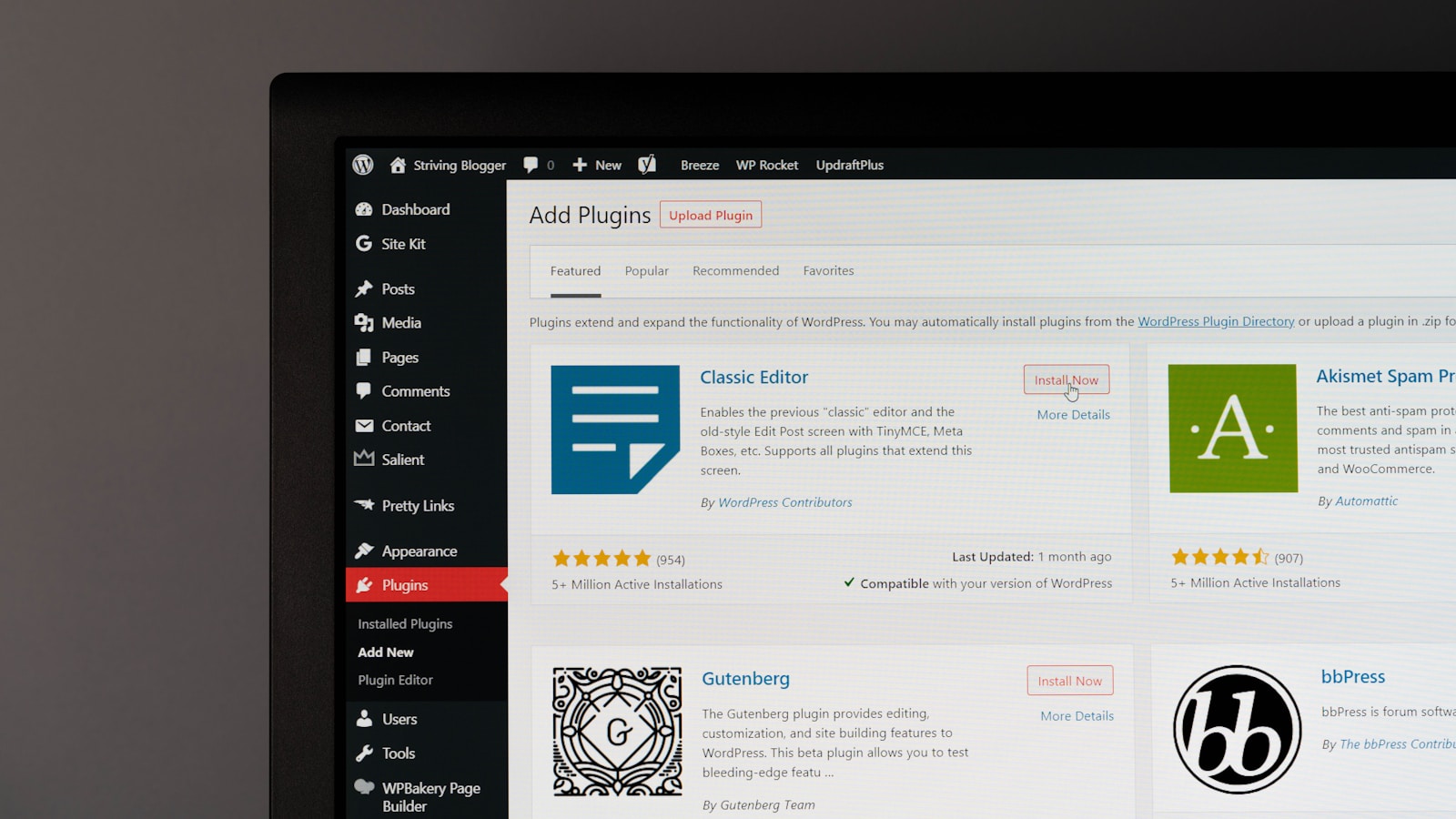The height and width of the screenshot is (819, 1456).
Task: Click the Upload Plugin button
Action: (711, 215)
